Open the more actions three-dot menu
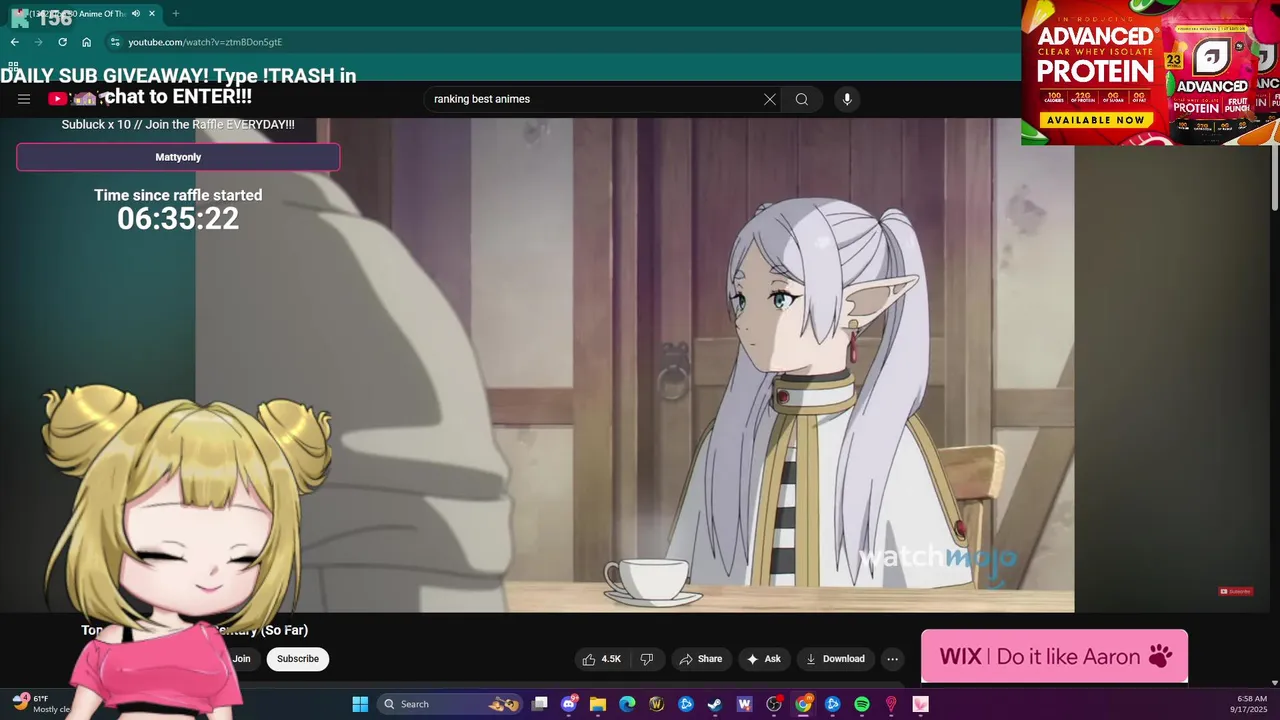Image resolution: width=1280 pixels, height=720 pixels. pos(892,659)
